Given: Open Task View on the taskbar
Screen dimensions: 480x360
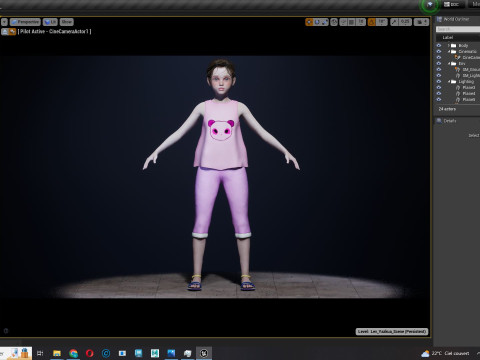Looking at the screenshot, I should [40, 353].
